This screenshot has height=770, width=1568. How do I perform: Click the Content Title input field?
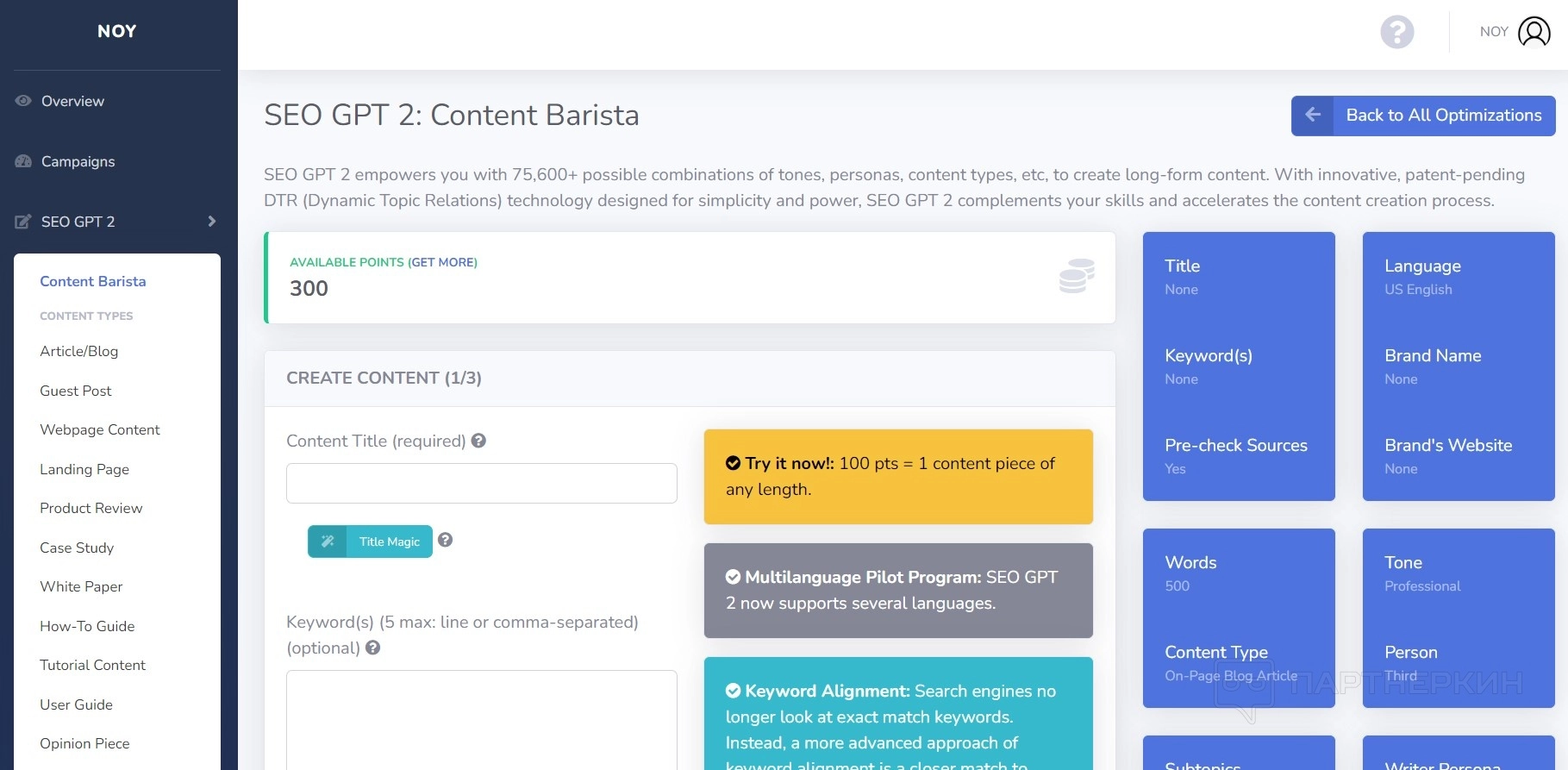(481, 483)
